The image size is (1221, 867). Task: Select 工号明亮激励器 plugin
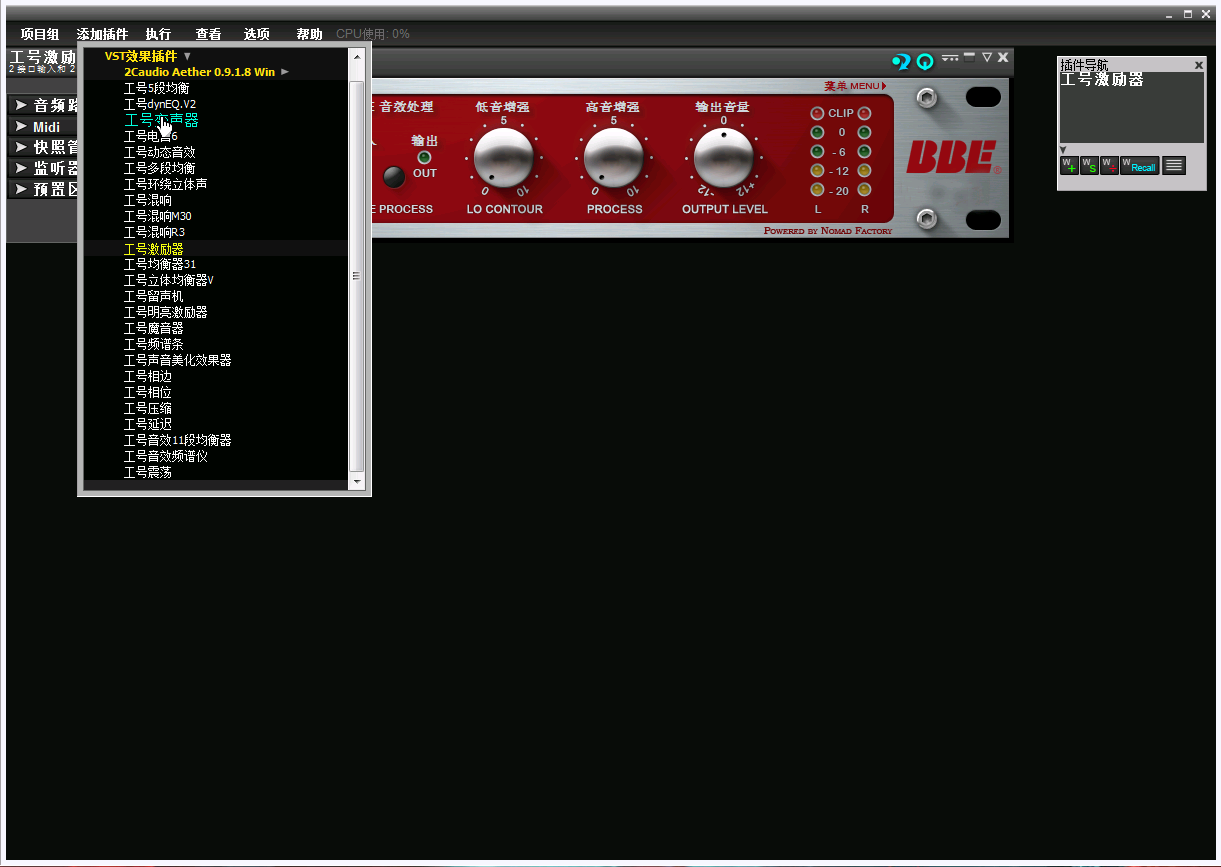click(x=165, y=312)
